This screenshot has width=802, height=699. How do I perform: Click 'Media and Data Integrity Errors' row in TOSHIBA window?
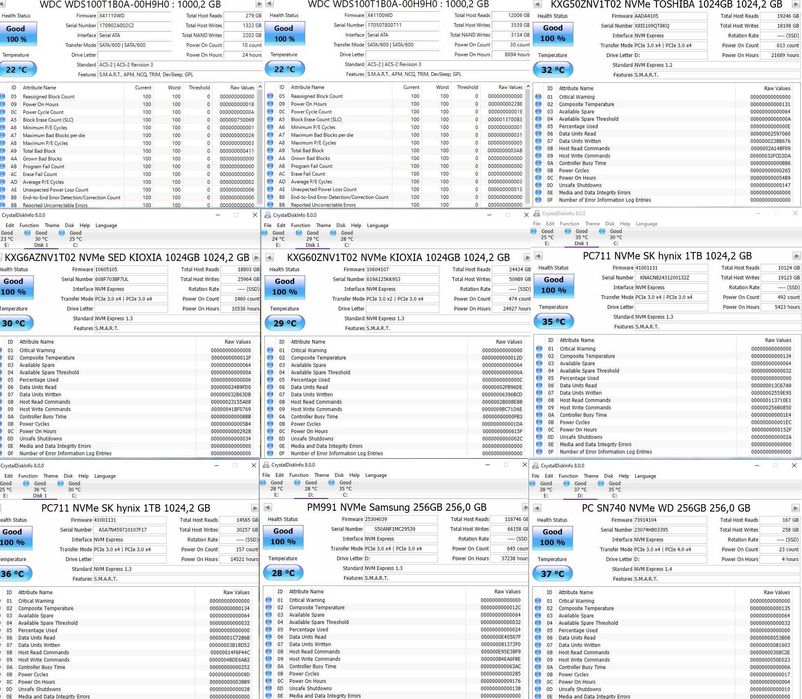coord(667,193)
